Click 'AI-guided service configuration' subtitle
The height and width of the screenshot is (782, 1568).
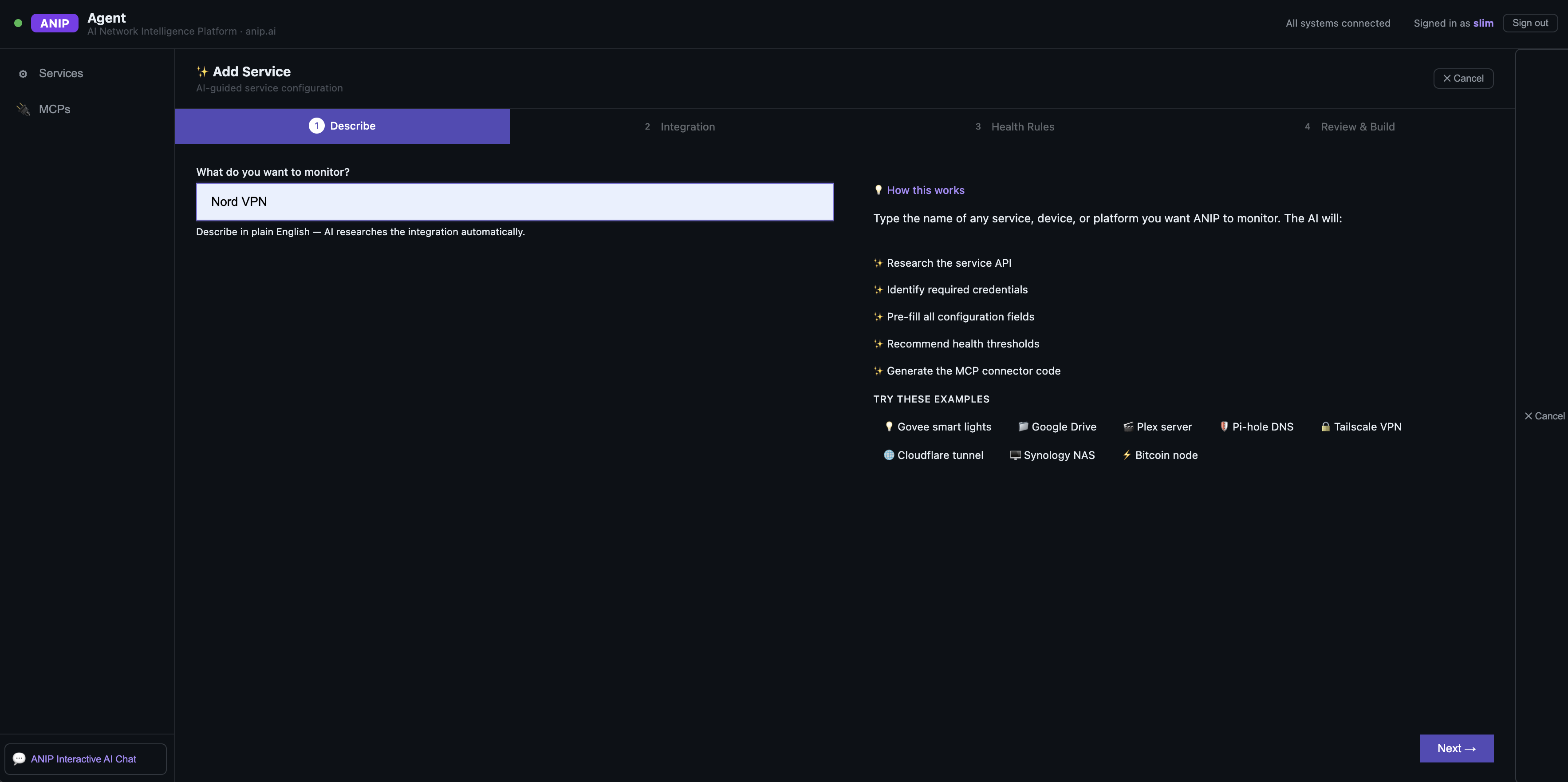(x=269, y=88)
